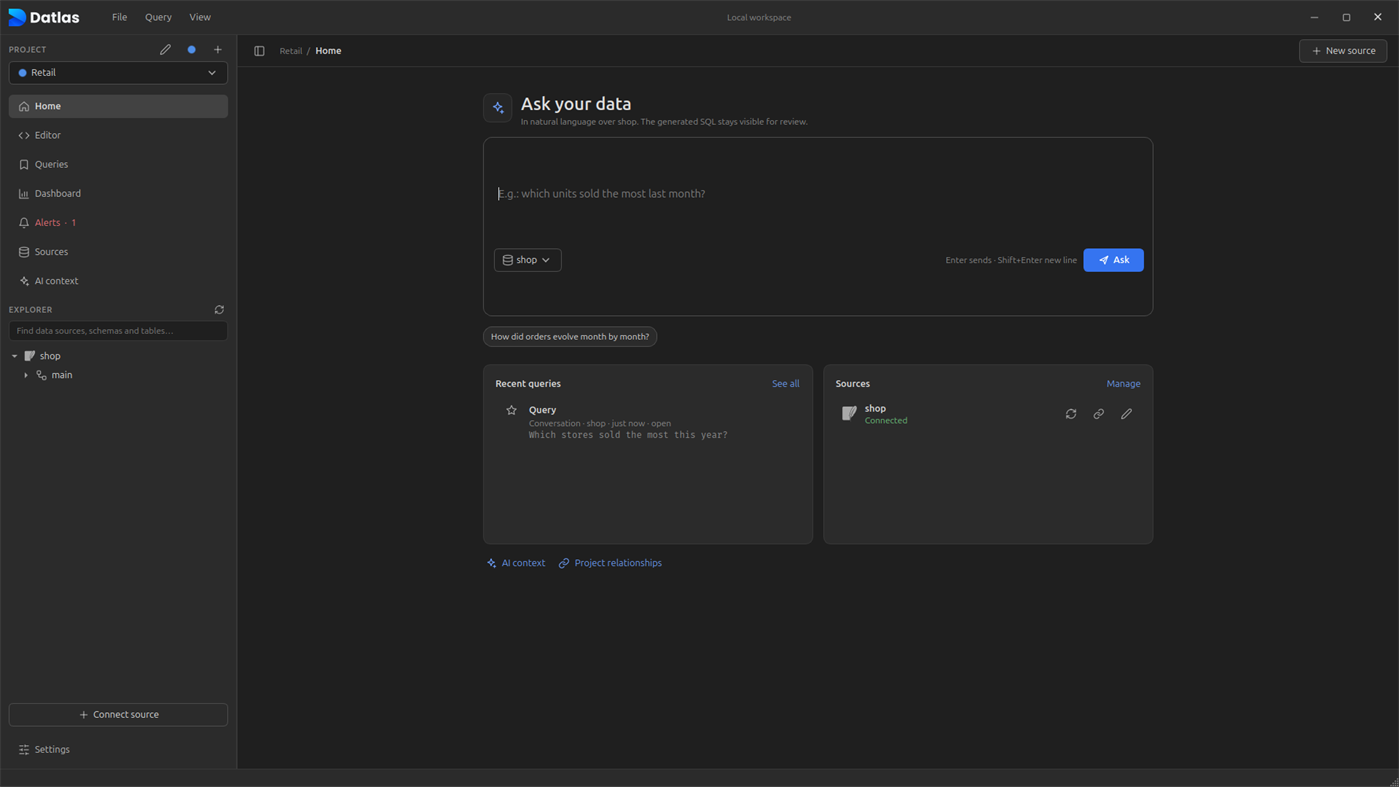Click the edit project pencil icon
Screen dimensions: 1399x787
pyautogui.click(x=165, y=49)
